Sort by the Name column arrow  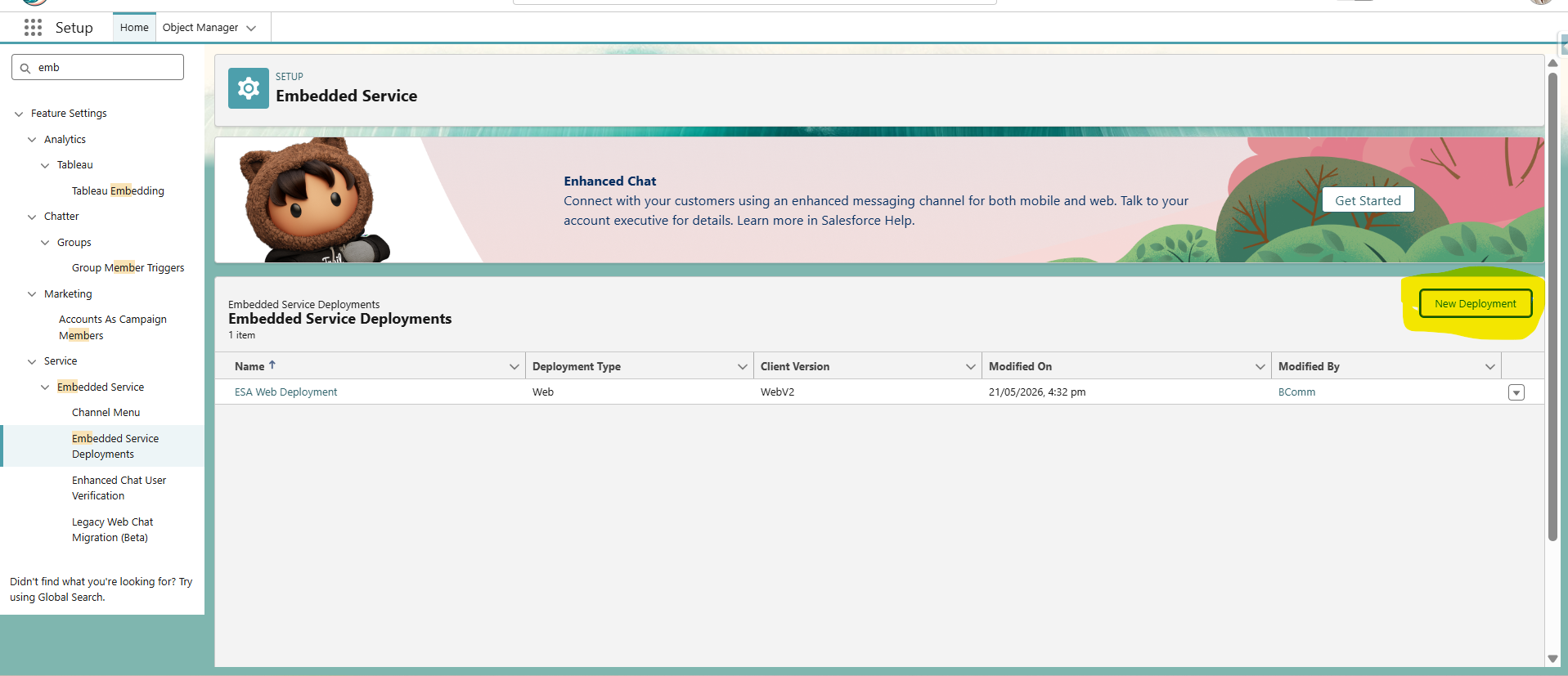point(272,365)
